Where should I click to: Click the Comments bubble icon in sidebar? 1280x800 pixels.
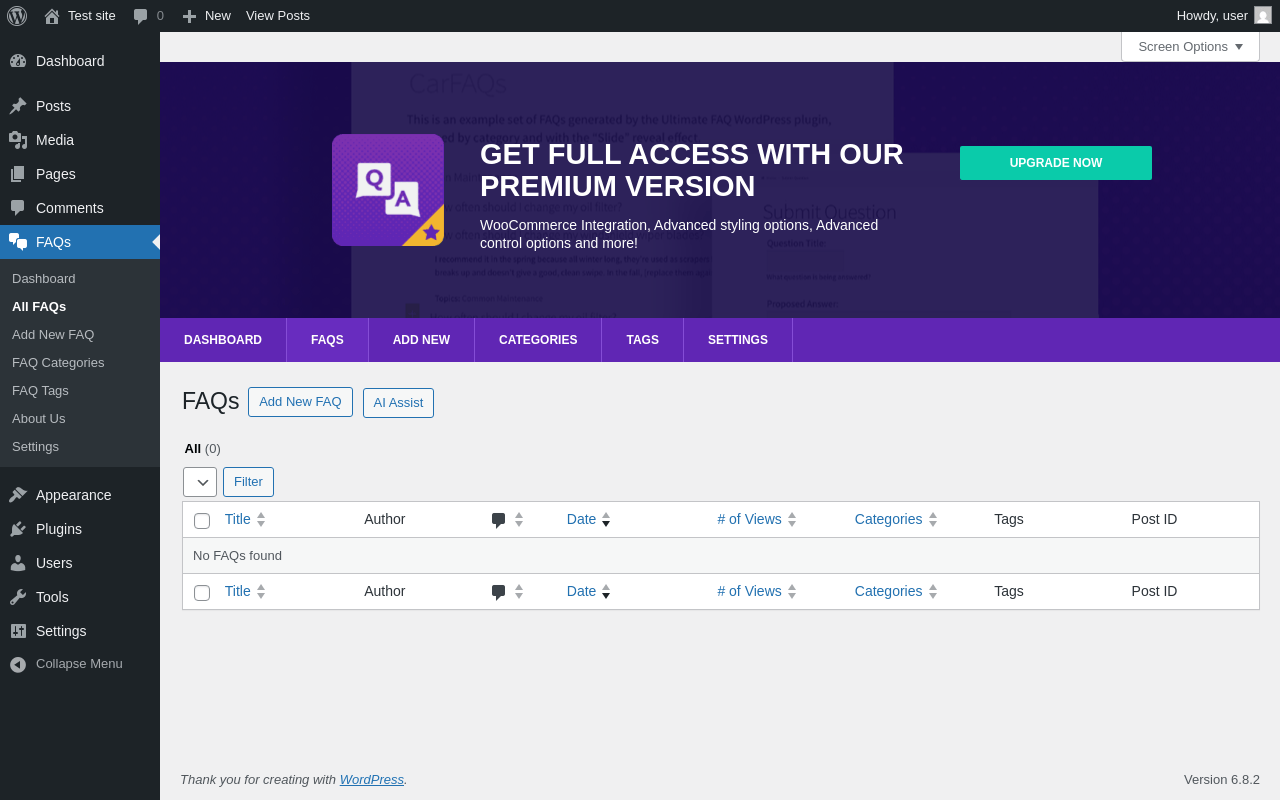click(18, 208)
